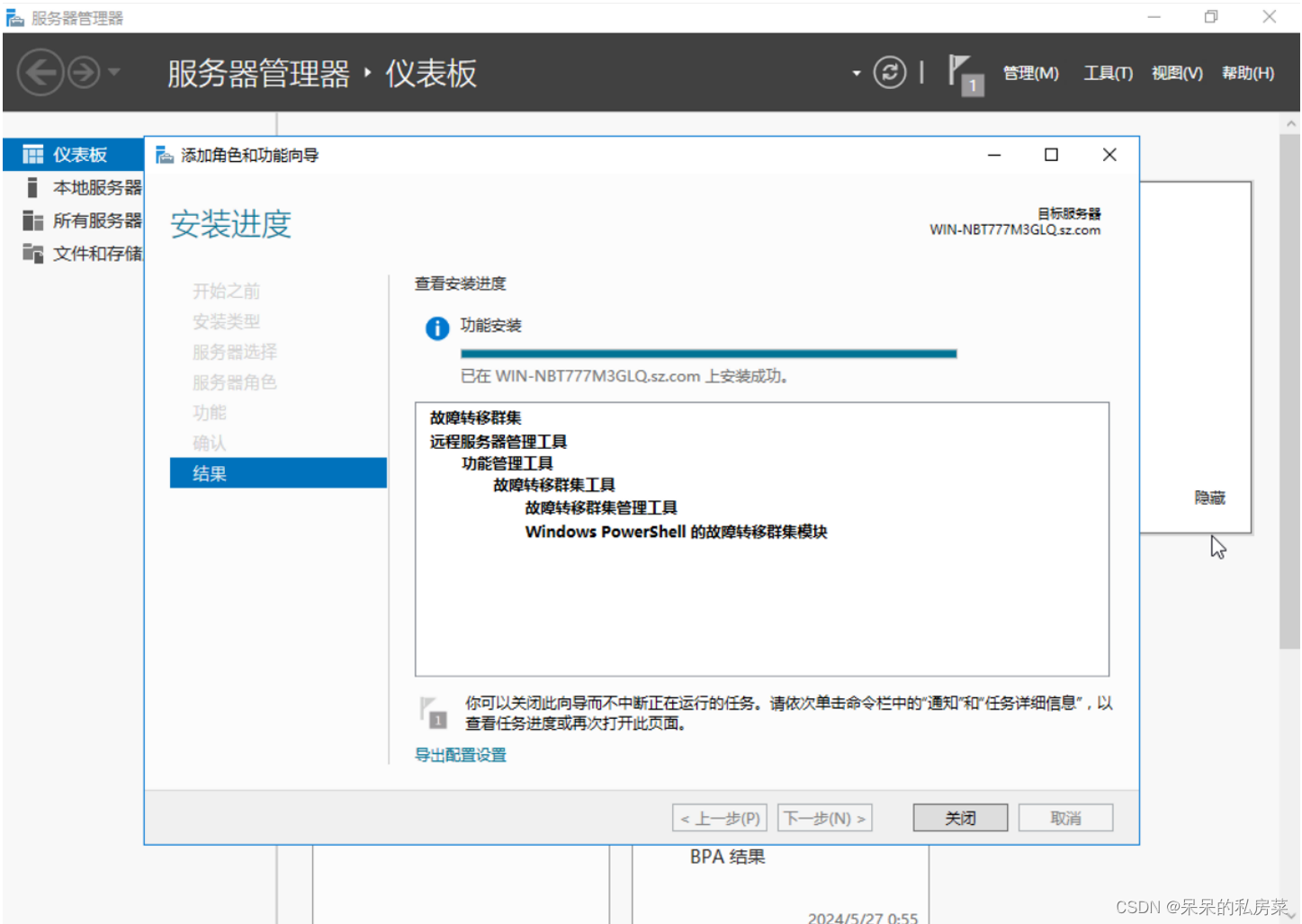Image resolution: width=1302 pixels, height=924 pixels.
Task: Click the 结果 wizard step
Action: point(278,473)
